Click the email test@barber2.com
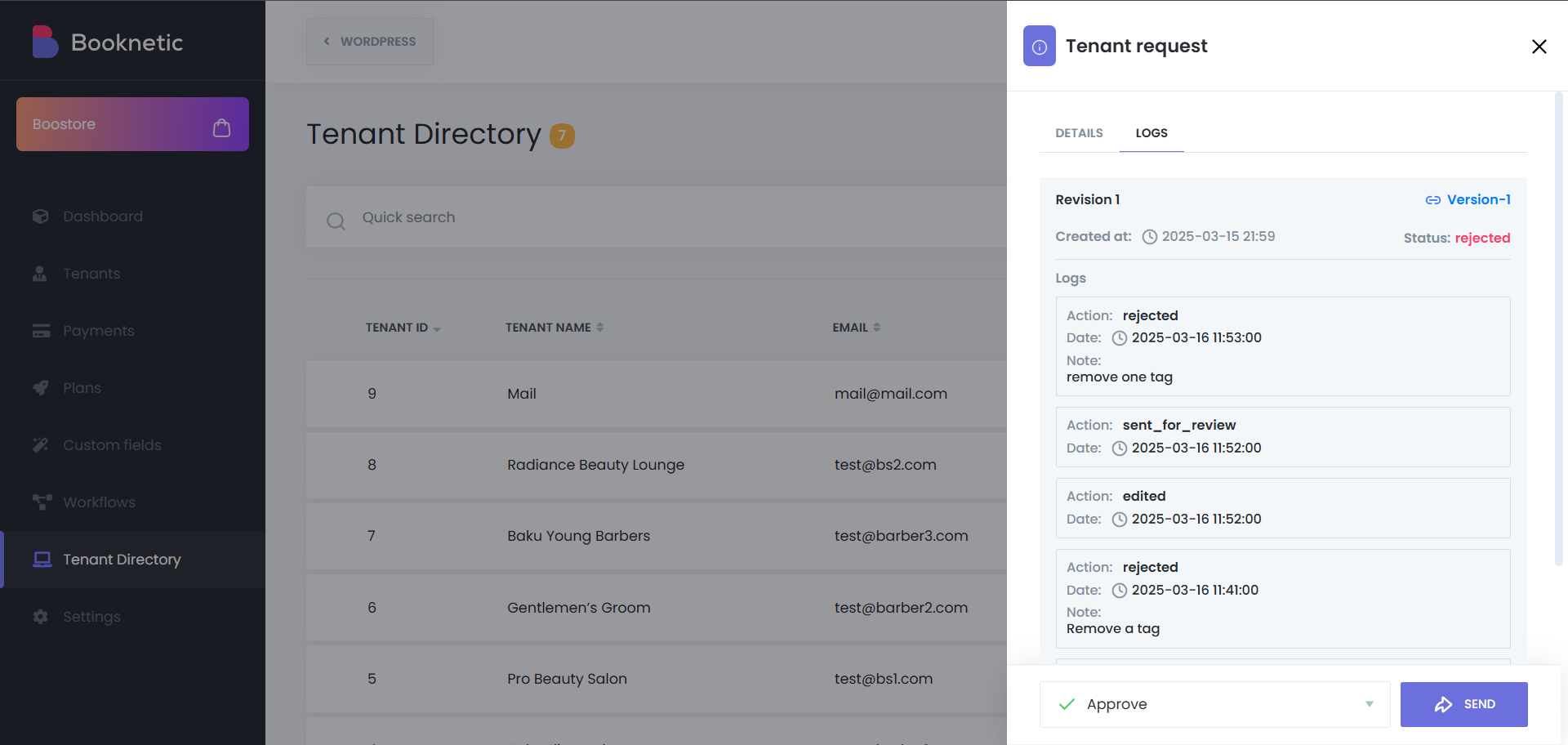Viewport: 1568px width, 745px height. tap(901, 608)
